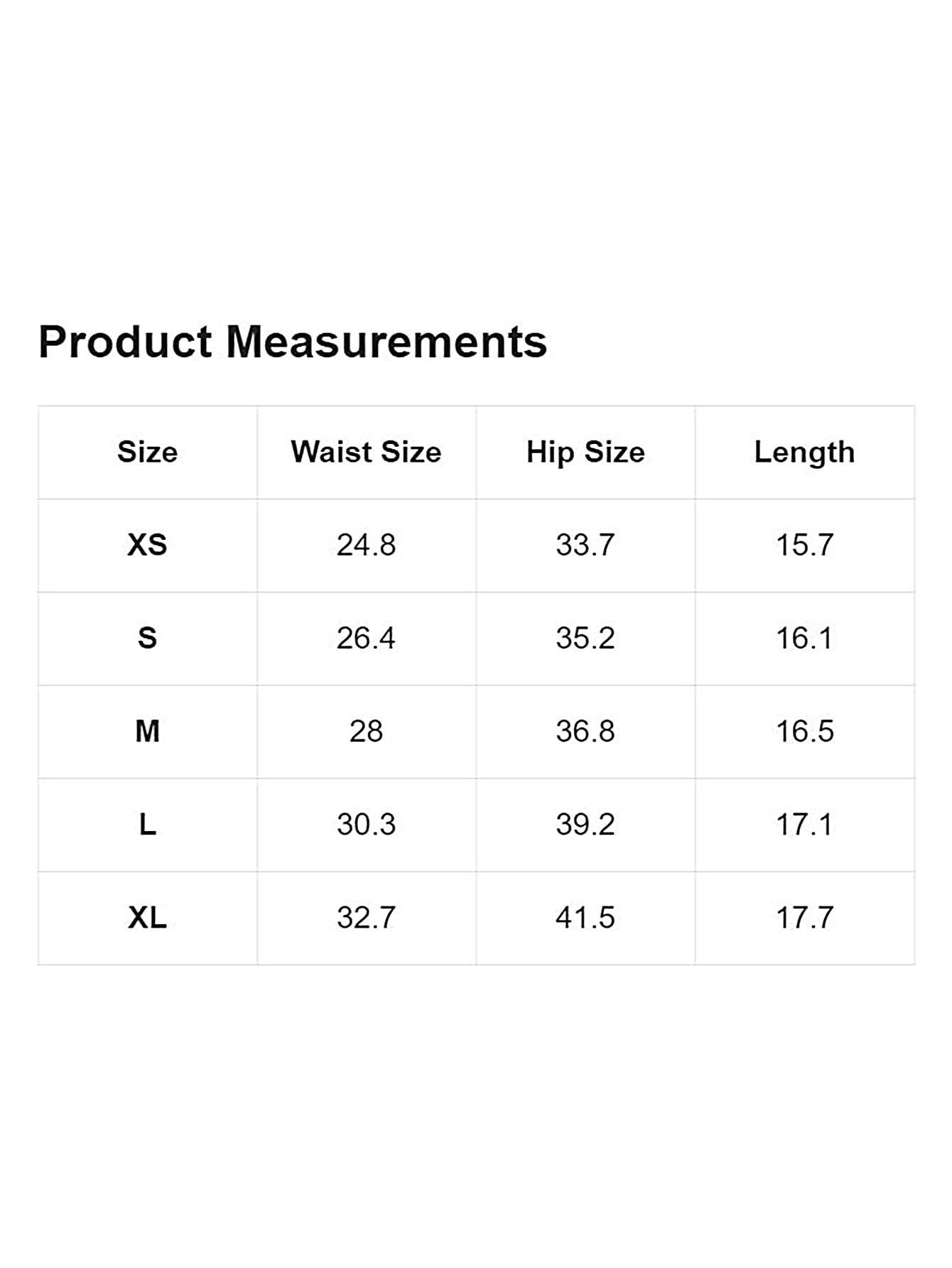
Task: Click the 17.7 length cell
Action: [804, 917]
